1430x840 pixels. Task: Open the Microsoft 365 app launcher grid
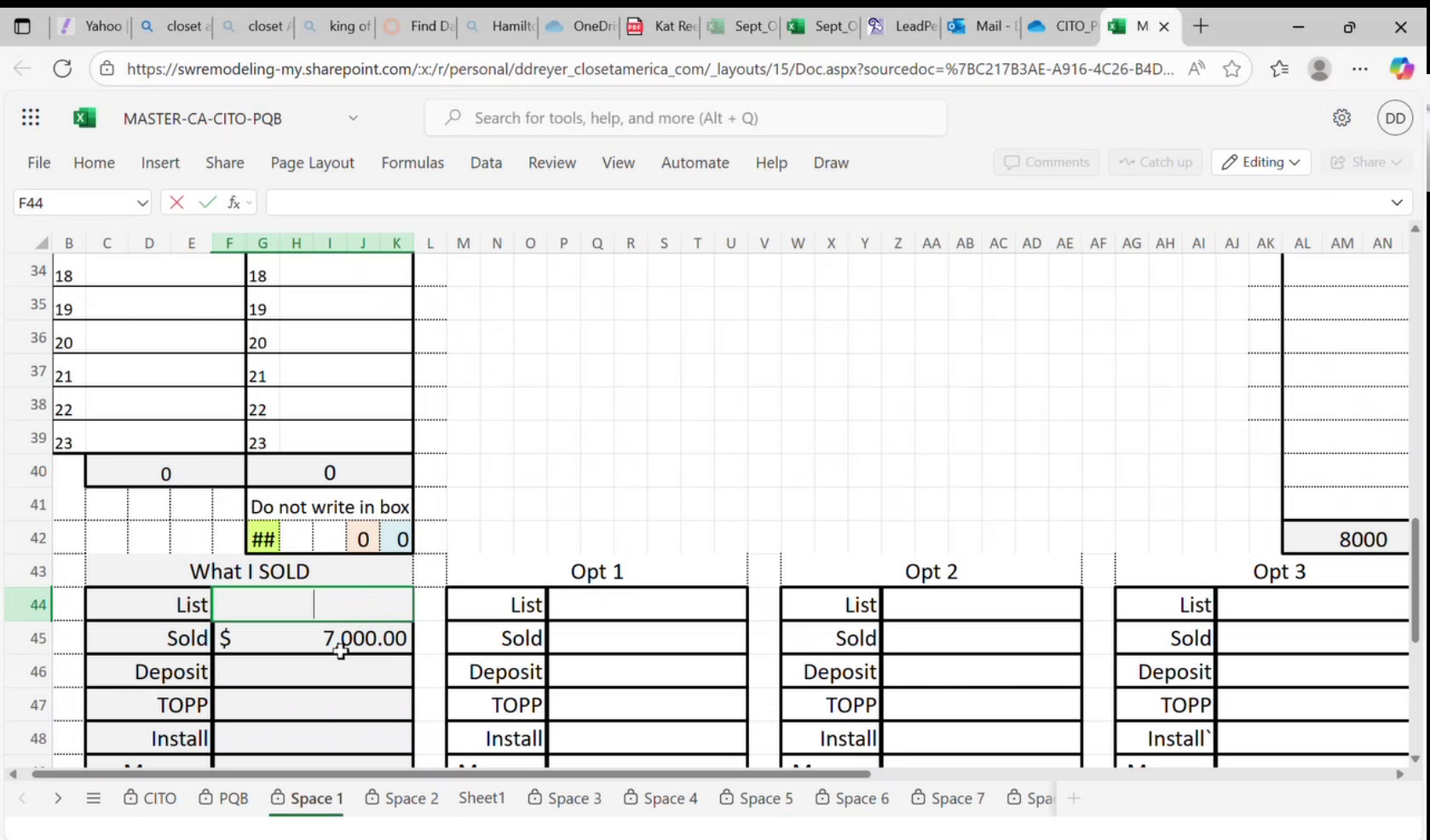coord(31,118)
